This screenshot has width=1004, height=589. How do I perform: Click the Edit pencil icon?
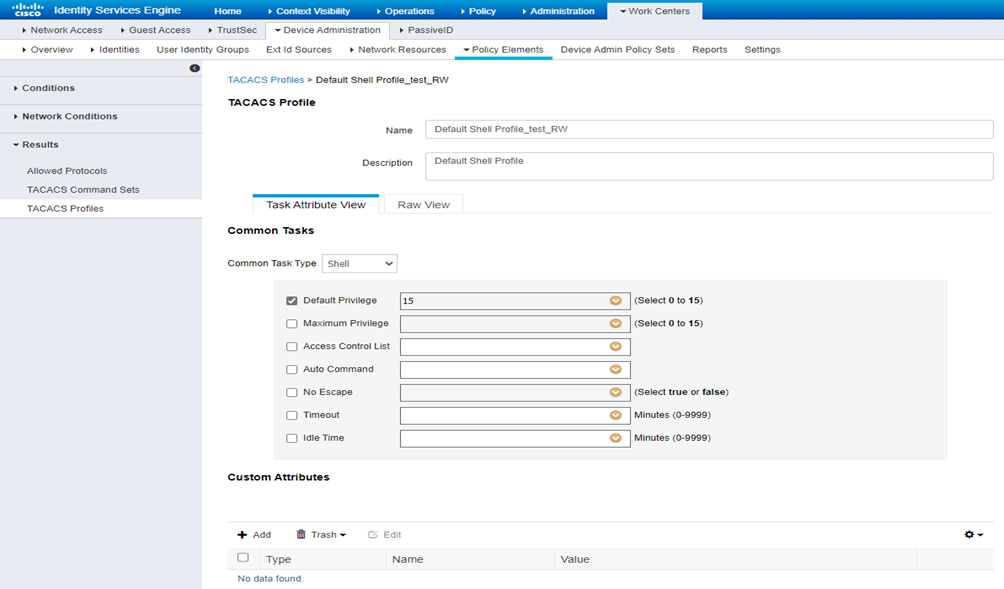point(373,535)
